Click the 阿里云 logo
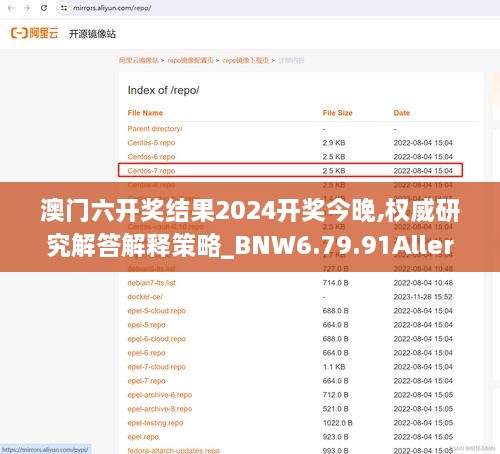The height and width of the screenshot is (454, 500). [x=35, y=33]
